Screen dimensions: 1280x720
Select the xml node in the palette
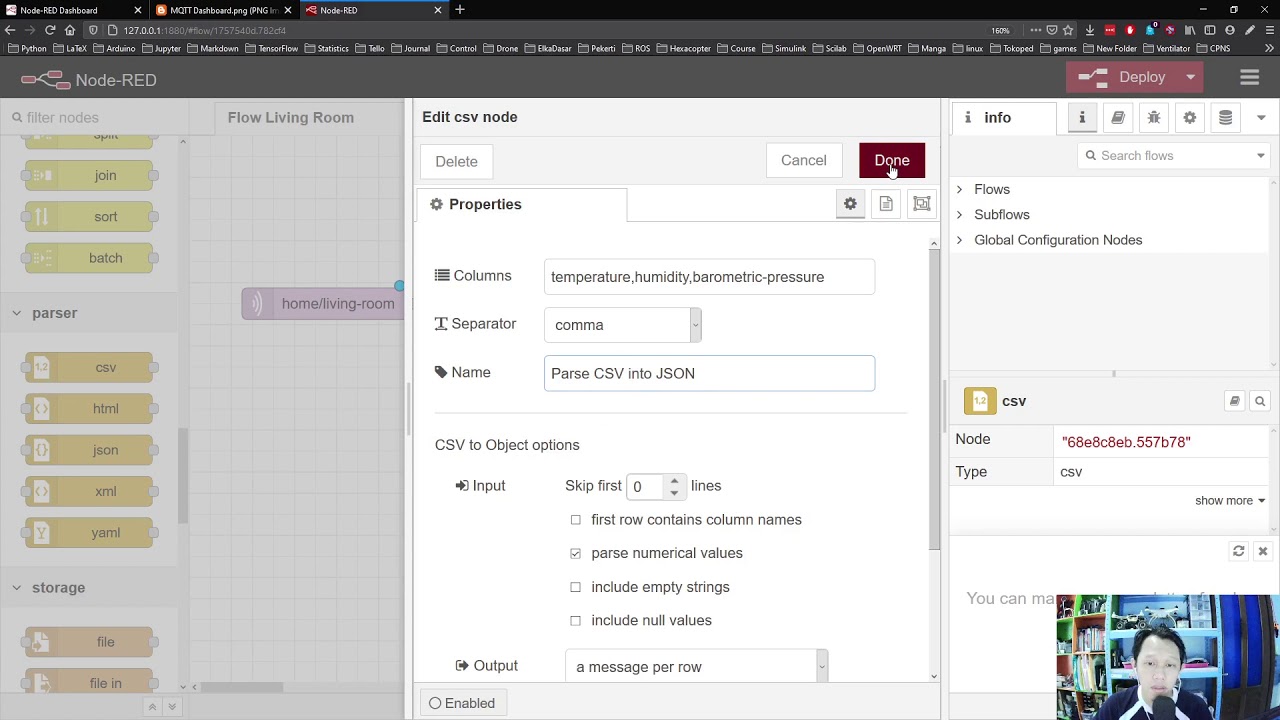click(90, 491)
